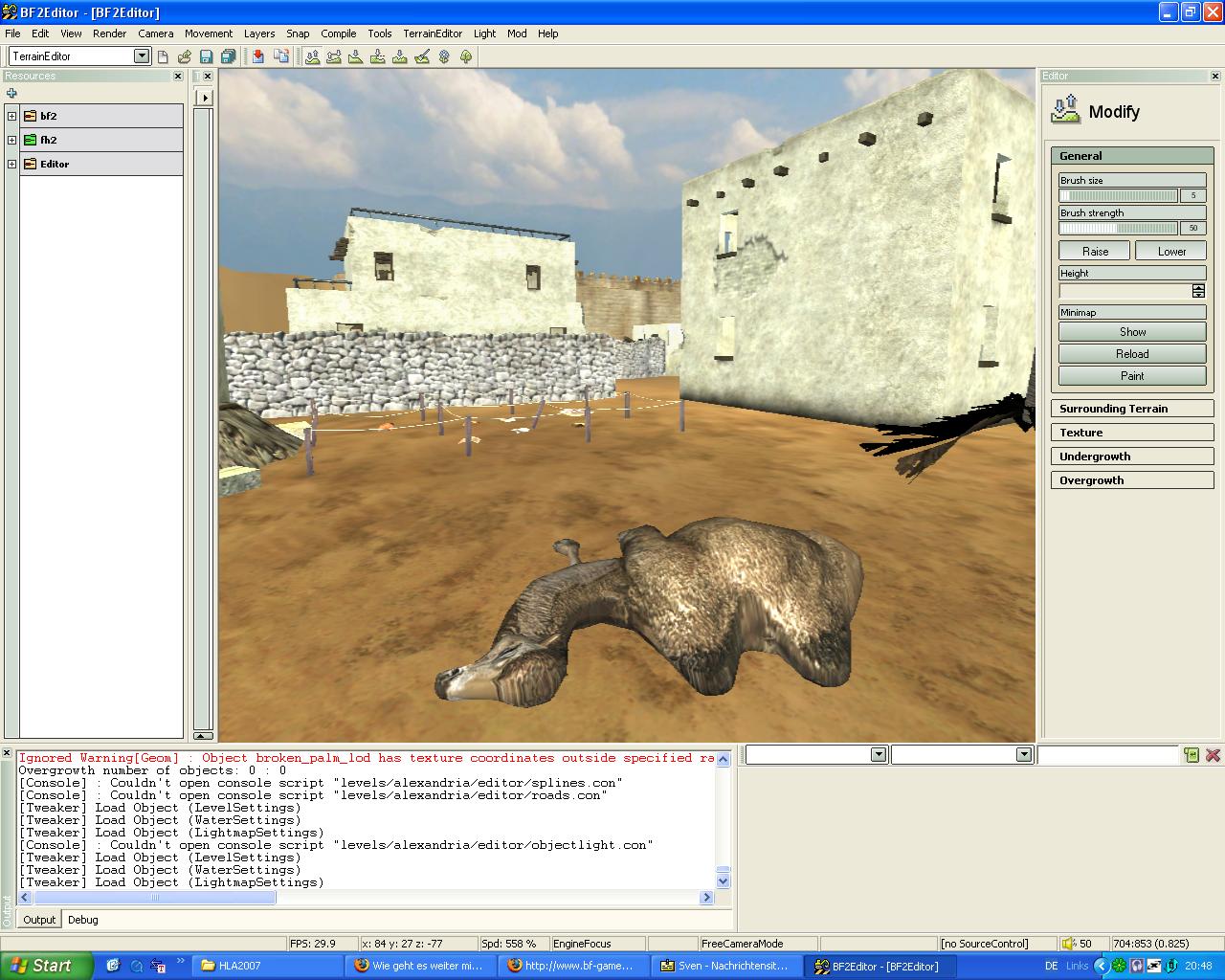Image resolution: width=1225 pixels, height=980 pixels.
Task: Click the red X icon beside console input
Action: click(1213, 755)
